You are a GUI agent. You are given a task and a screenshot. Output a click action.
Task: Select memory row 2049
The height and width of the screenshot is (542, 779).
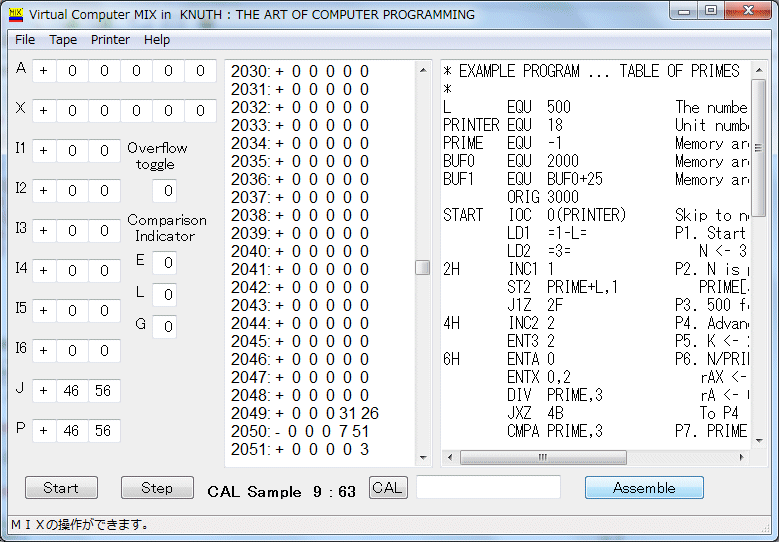coord(305,413)
